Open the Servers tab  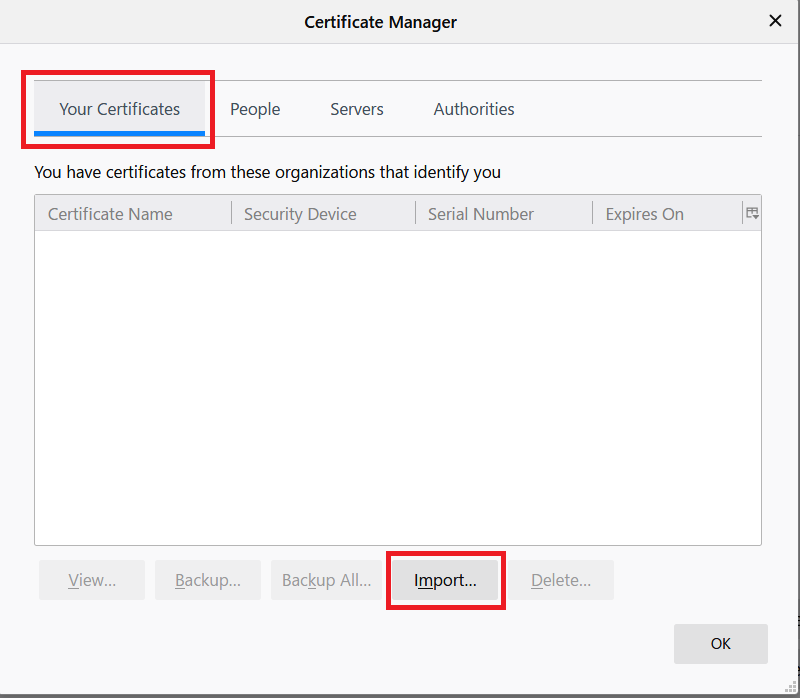point(356,109)
